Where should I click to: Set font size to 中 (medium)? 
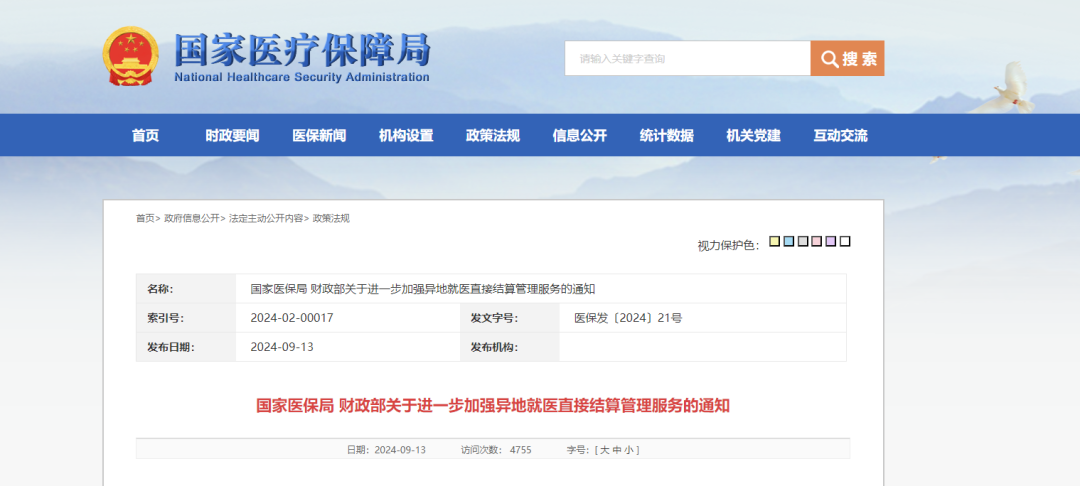617,450
